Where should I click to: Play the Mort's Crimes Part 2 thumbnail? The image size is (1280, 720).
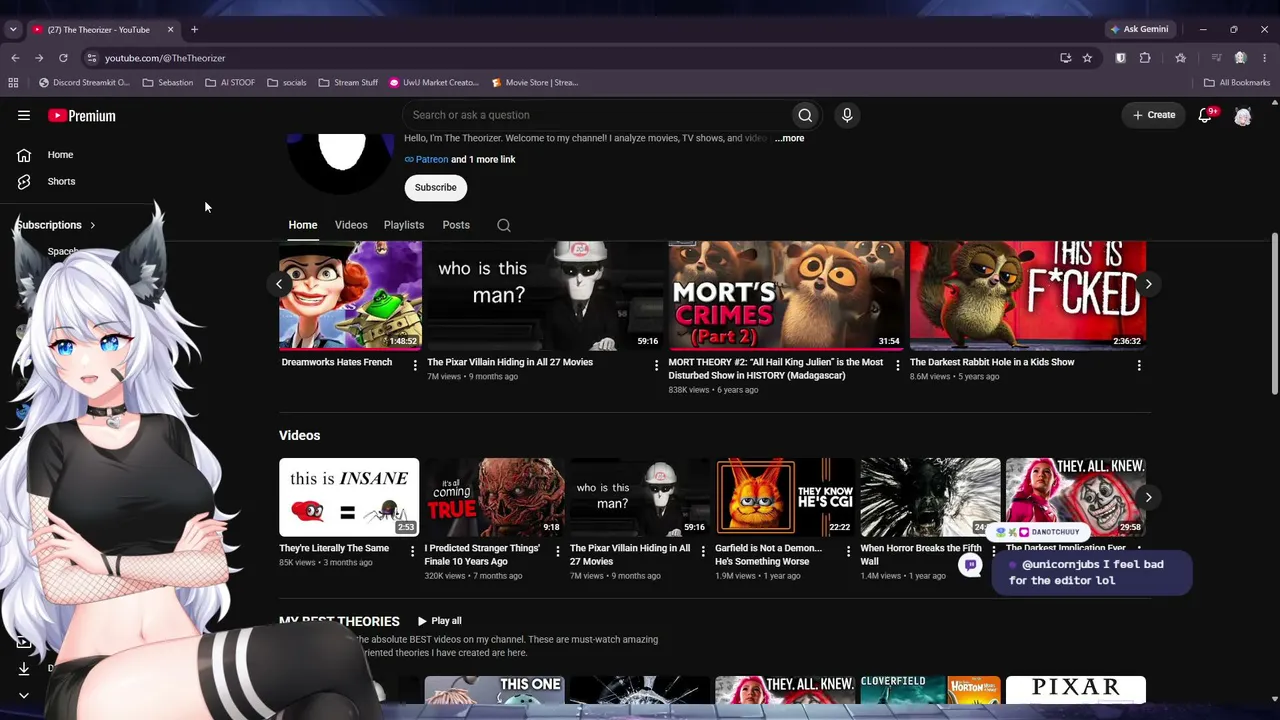pos(786,295)
